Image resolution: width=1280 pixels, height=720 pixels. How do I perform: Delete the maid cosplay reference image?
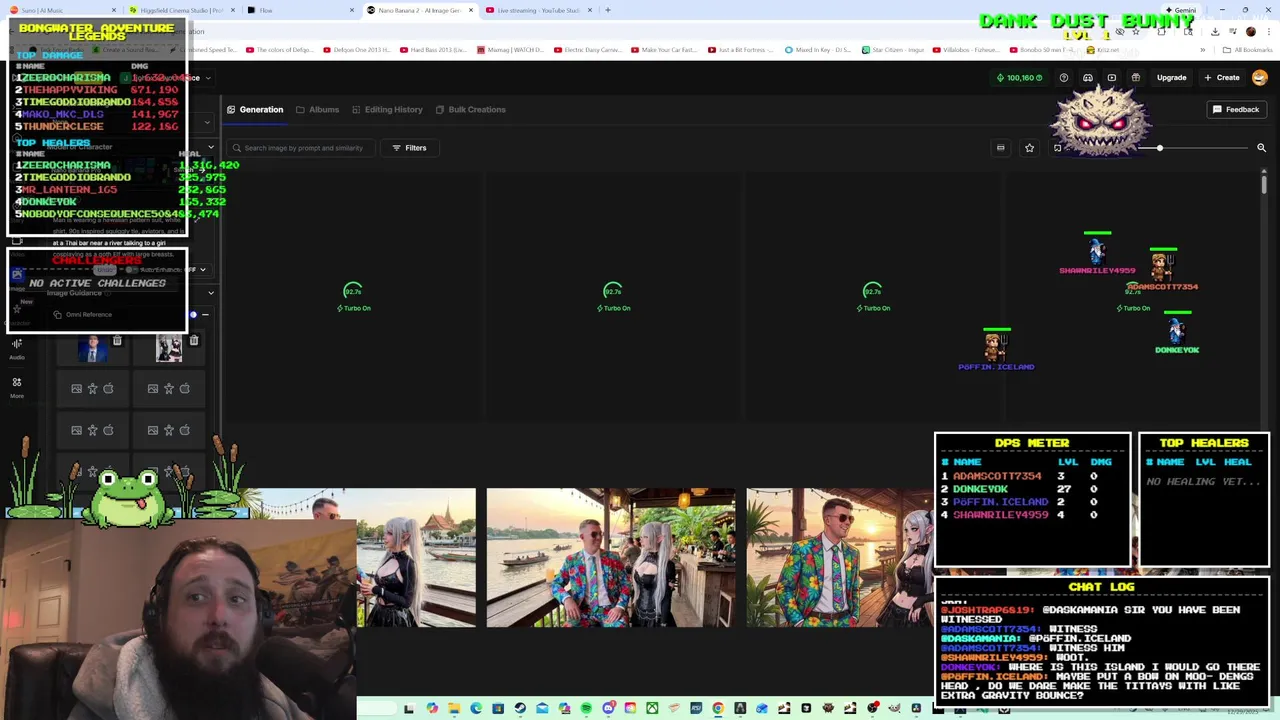(x=194, y=341)
